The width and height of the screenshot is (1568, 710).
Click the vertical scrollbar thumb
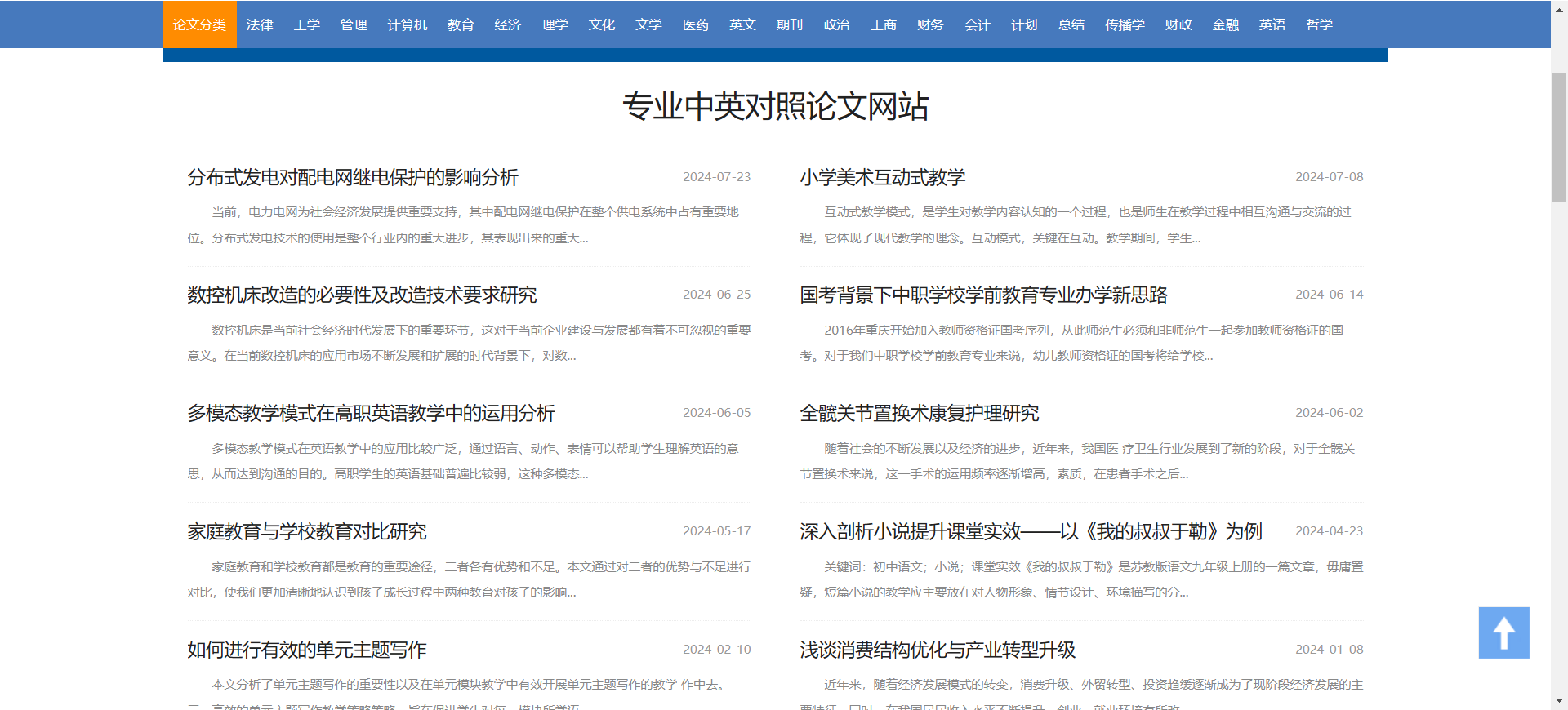tap(1559, 138)
